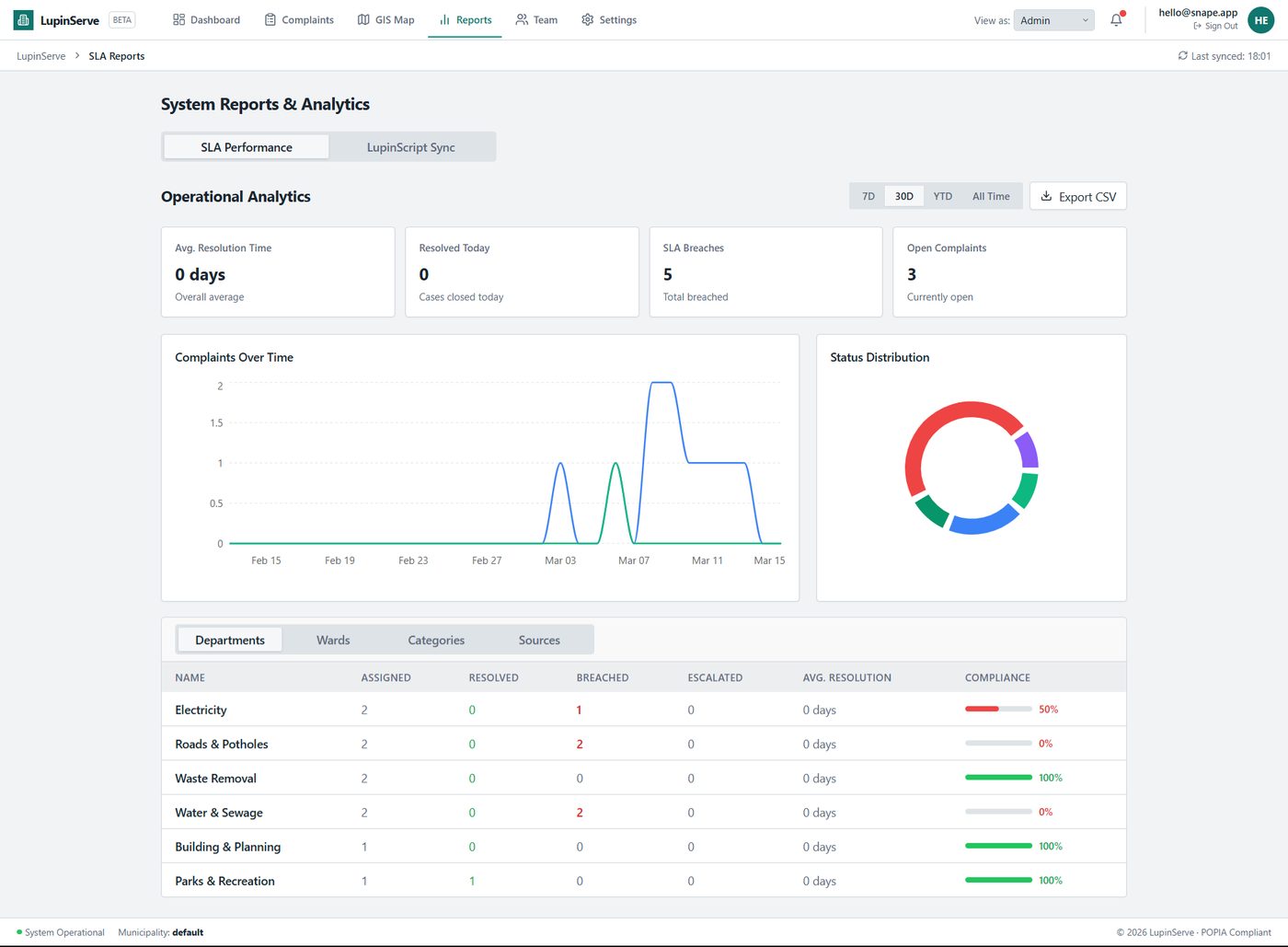Switch to LupinScript Sync tab
1288x947 pixels.
click(411, 147)
